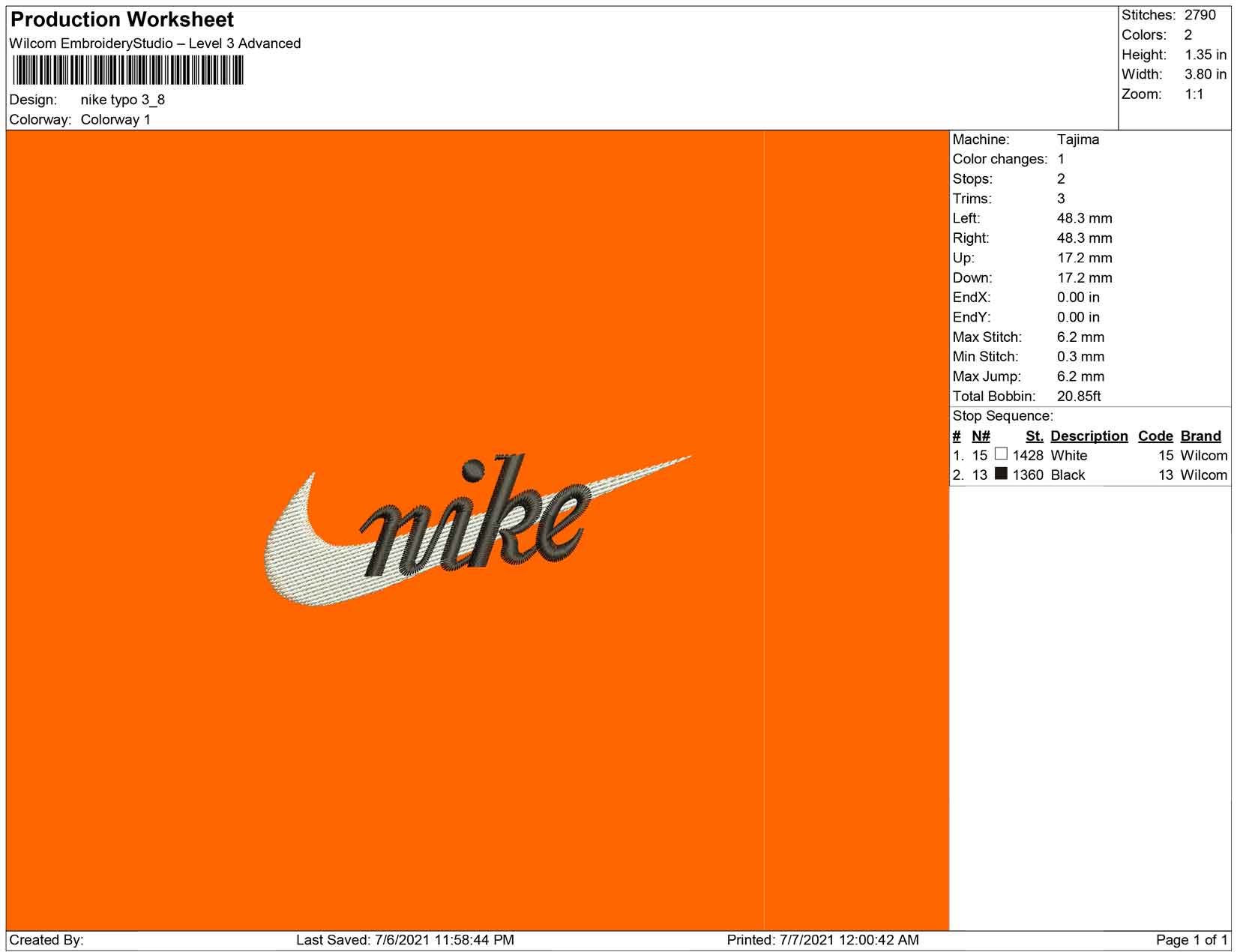The width and height of the screenshot is (1237, 952).
Task: Click the 'Brand' column header
Action: [x=1201, y=436]
